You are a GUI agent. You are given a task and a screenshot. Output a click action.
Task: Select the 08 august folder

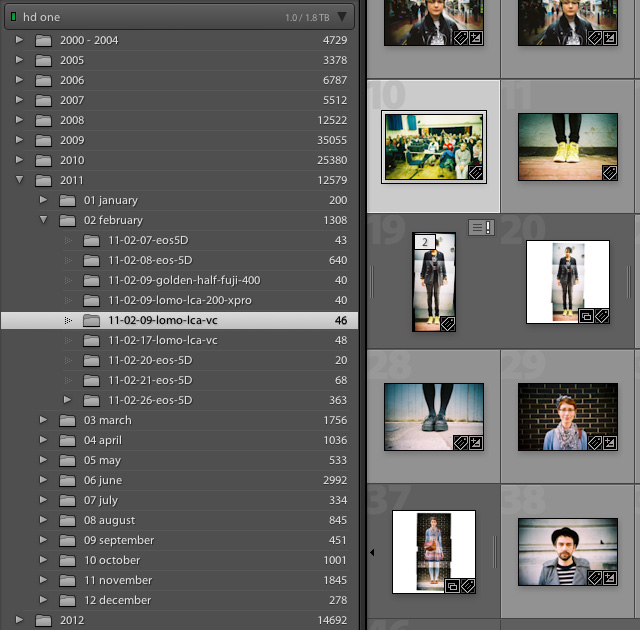pyautogui.click(x=180, y=520)
